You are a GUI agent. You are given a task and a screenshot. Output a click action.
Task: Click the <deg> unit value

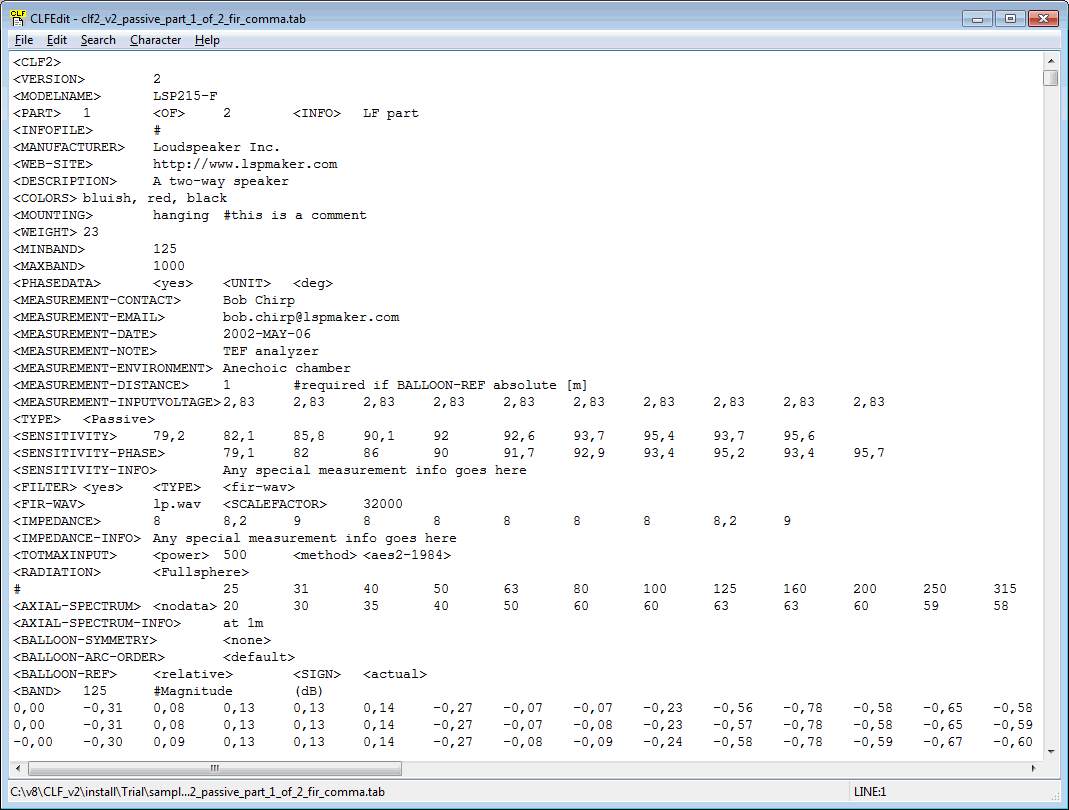313,283
